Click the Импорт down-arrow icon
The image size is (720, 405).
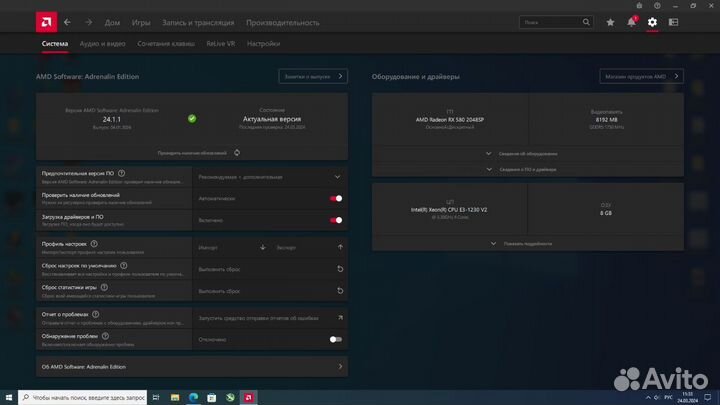tap(263, 247)
